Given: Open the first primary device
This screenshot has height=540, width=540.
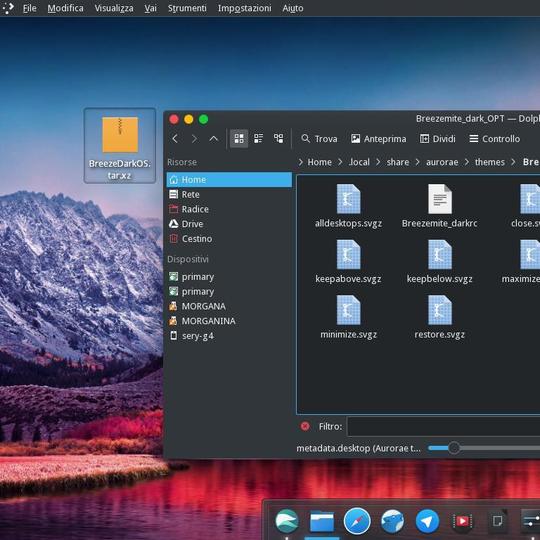Looking at the screenshot, I should click(229, 277).
